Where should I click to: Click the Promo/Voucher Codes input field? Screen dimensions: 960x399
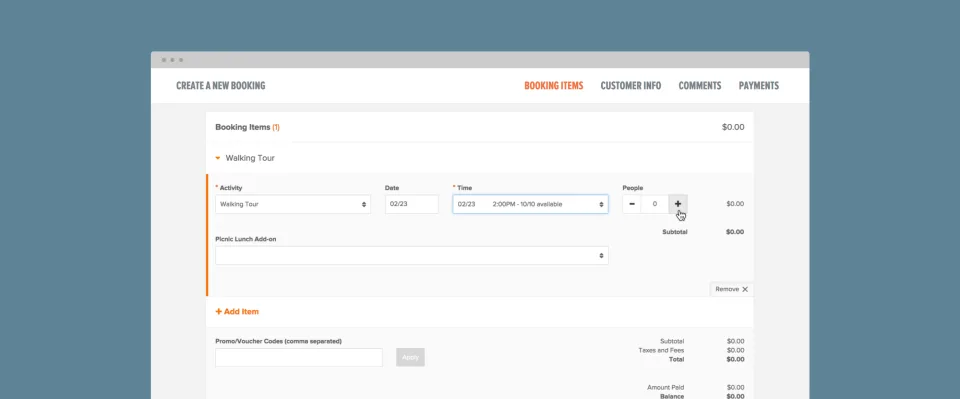[299, 357]
